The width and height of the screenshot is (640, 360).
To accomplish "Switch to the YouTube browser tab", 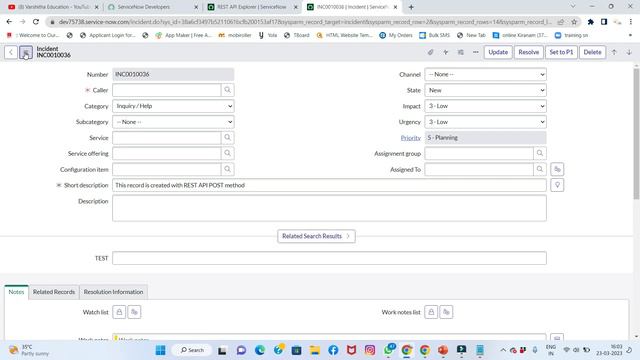I will click(53, 7).
